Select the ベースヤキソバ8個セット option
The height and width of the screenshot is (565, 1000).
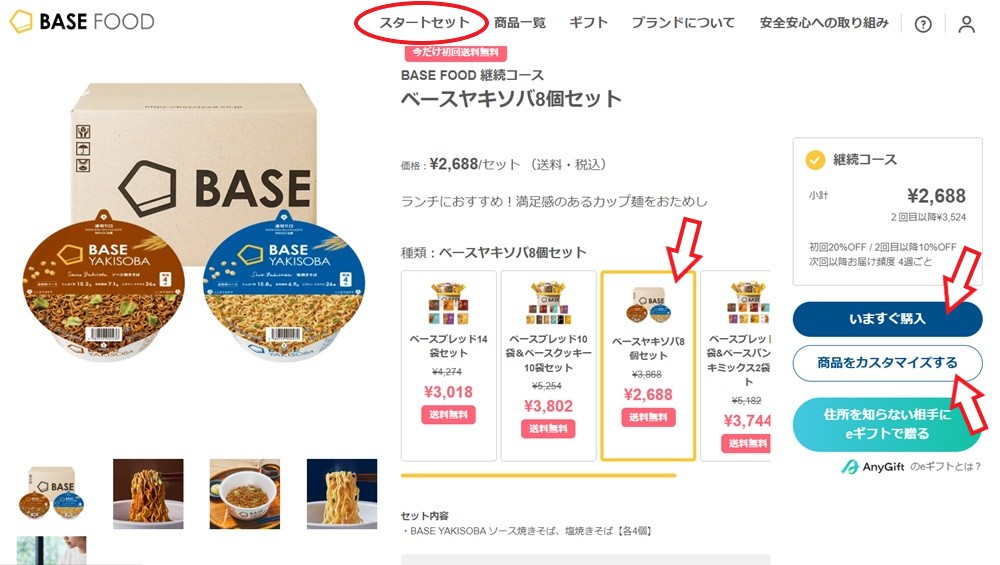click(648, 365)
